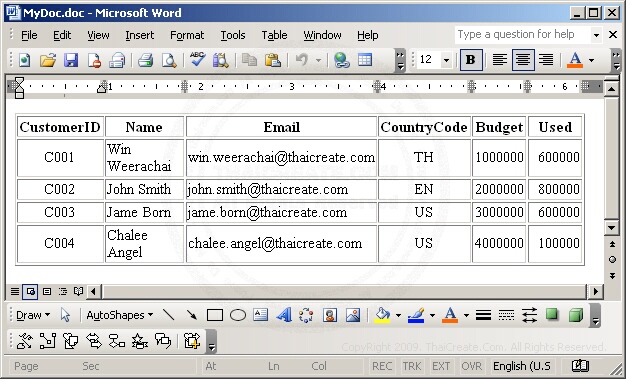Open the Tables and Borders icon

[365, 60]
